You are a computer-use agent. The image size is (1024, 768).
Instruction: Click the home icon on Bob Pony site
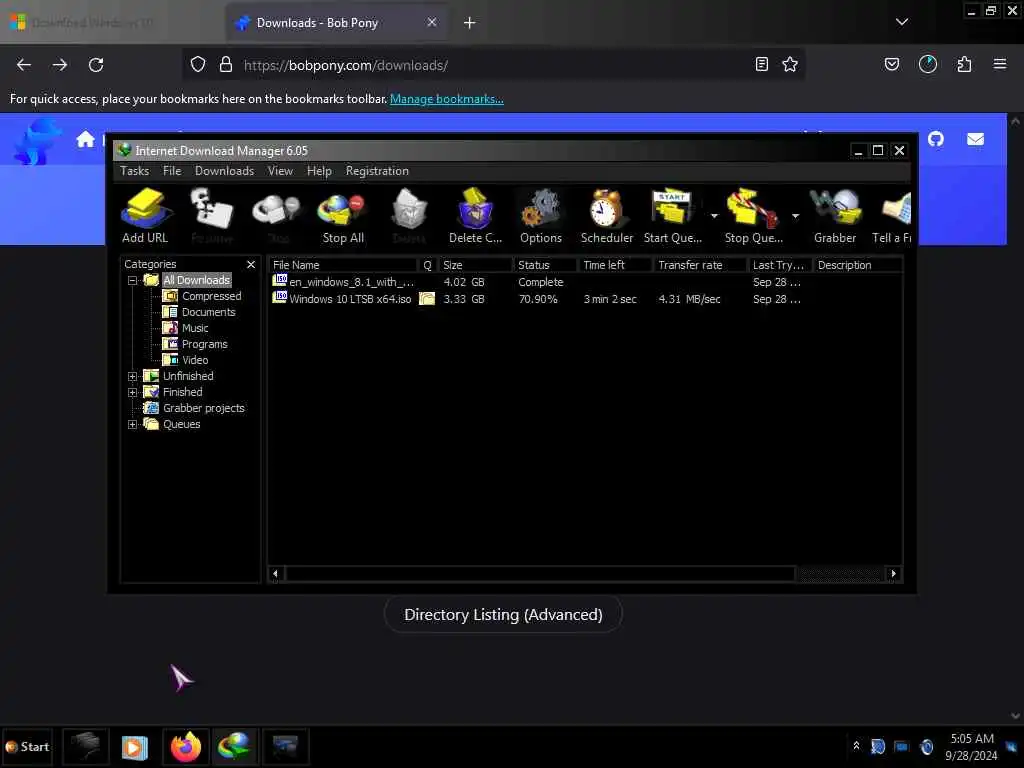(x=86, y=139)
